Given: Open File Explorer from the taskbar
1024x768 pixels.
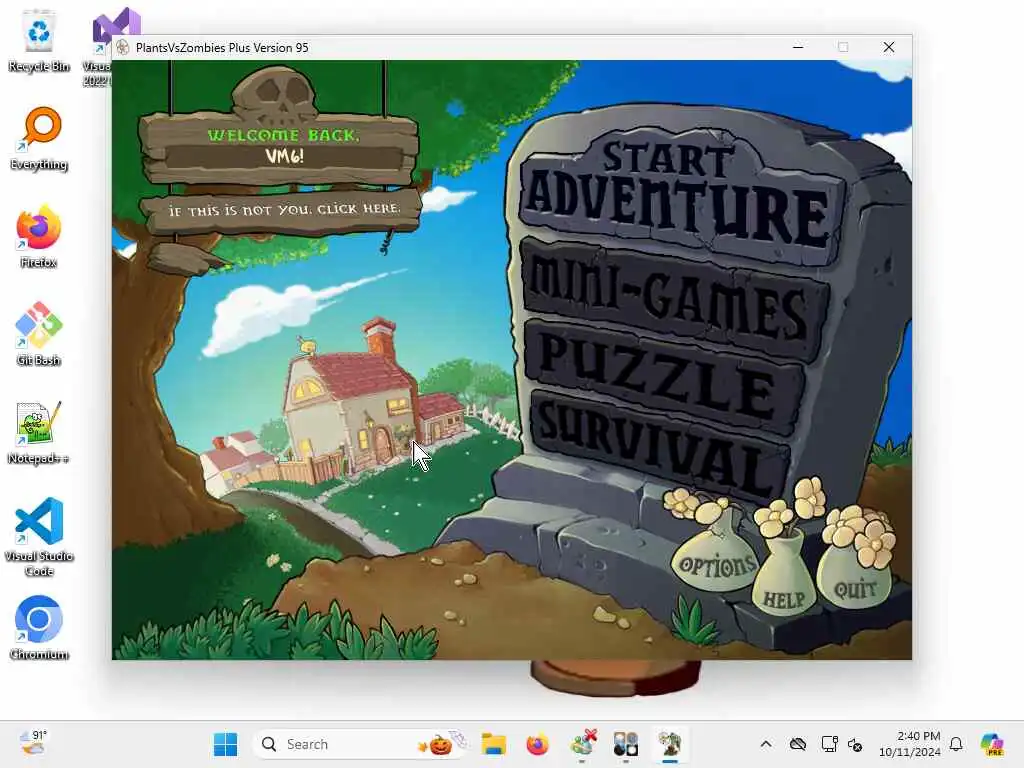Looking at the screenshot, I should point(494,744).
